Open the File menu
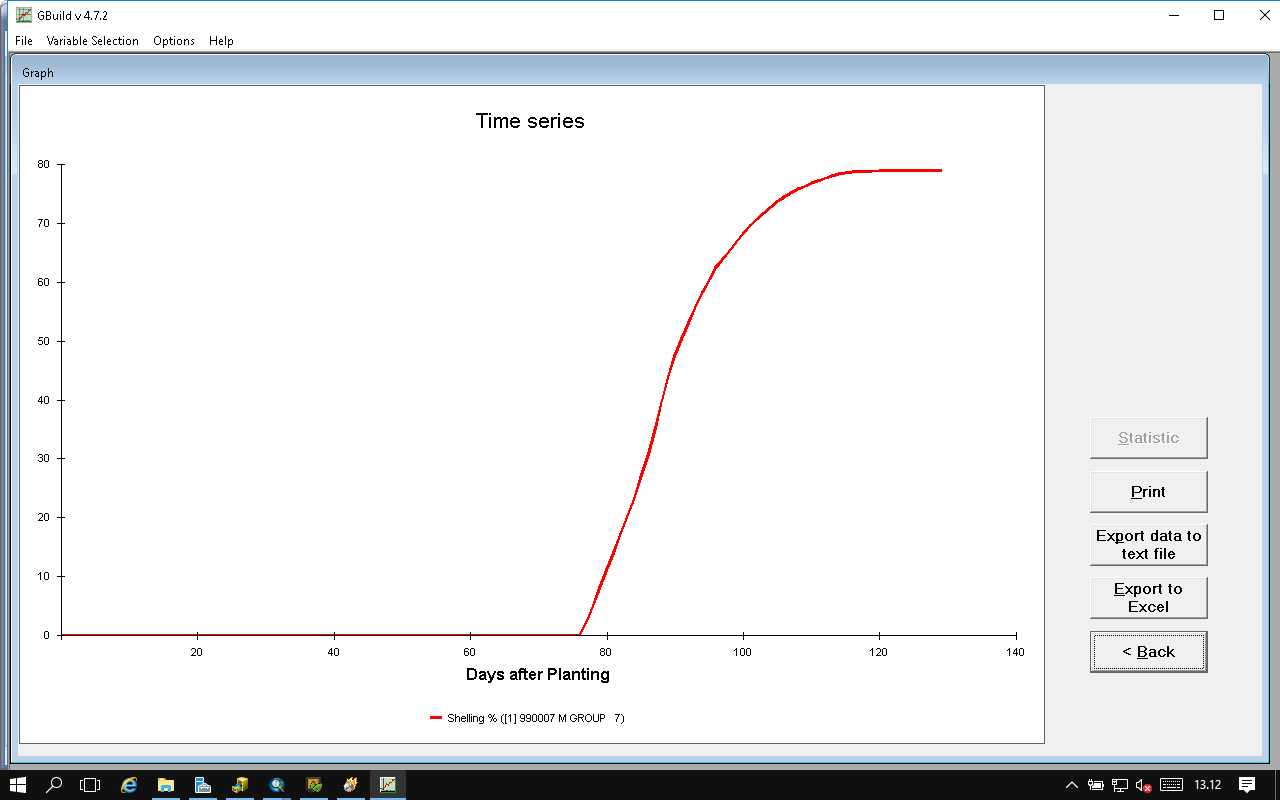The height and width of the screenshot is (800, 1280). click(24, 41)
